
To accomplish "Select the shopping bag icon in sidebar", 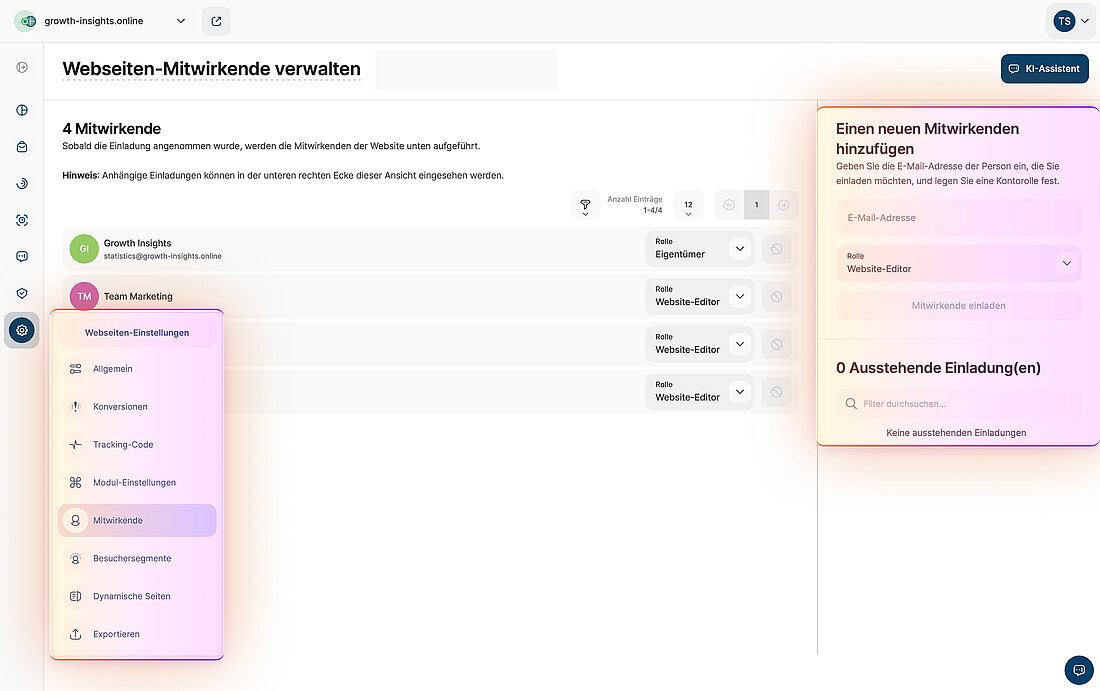I will [21, 146].
